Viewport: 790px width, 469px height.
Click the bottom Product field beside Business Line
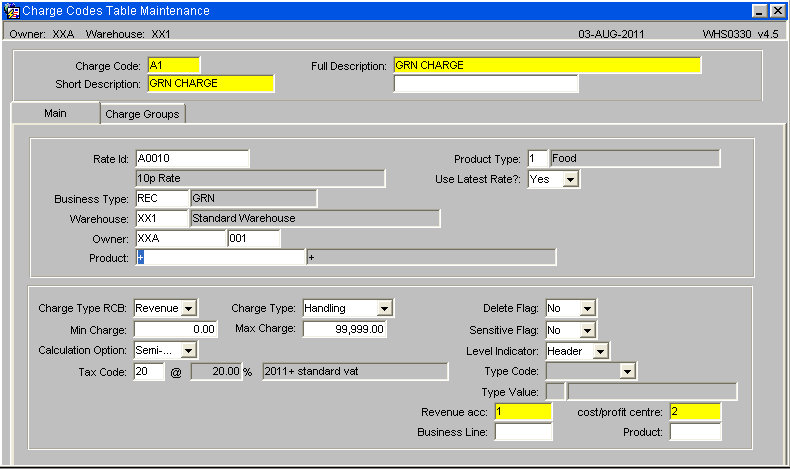[x=695, y=432]
